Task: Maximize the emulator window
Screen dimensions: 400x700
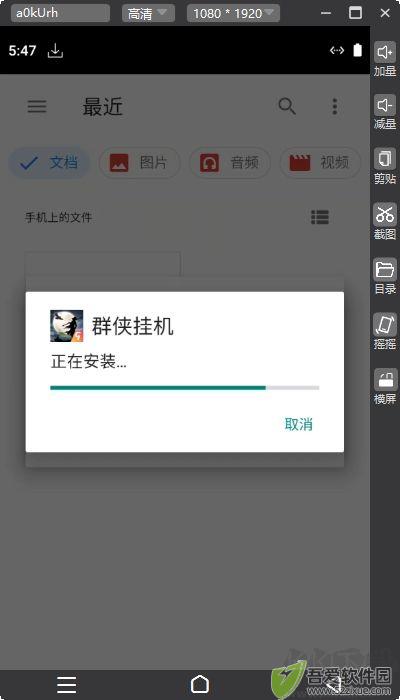Action: coord(355,13)
